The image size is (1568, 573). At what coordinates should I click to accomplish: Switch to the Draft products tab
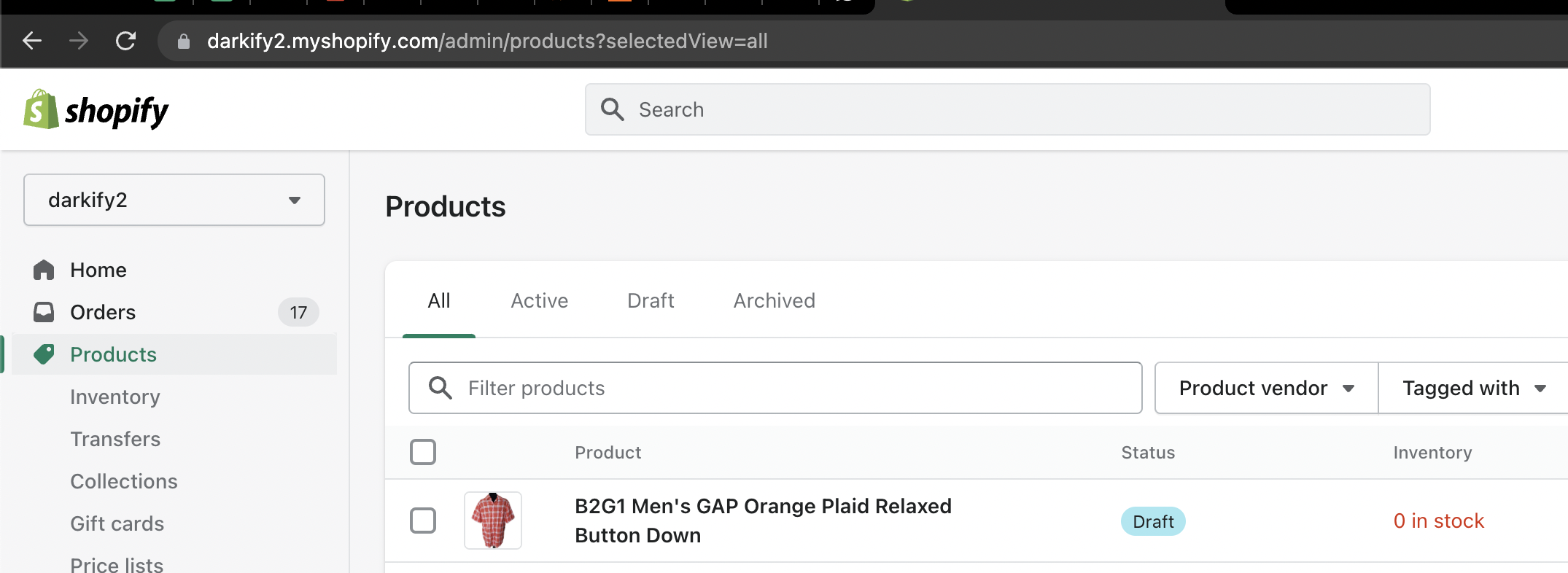[x=651, y=300]
